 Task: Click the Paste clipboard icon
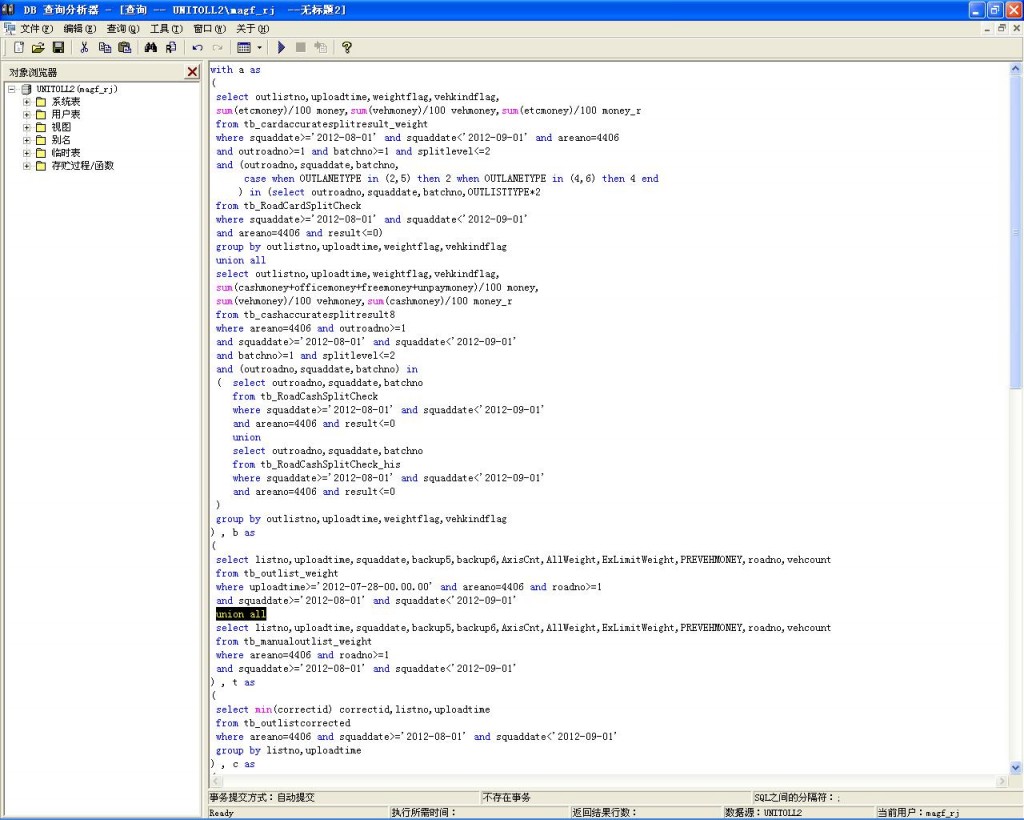124,47
